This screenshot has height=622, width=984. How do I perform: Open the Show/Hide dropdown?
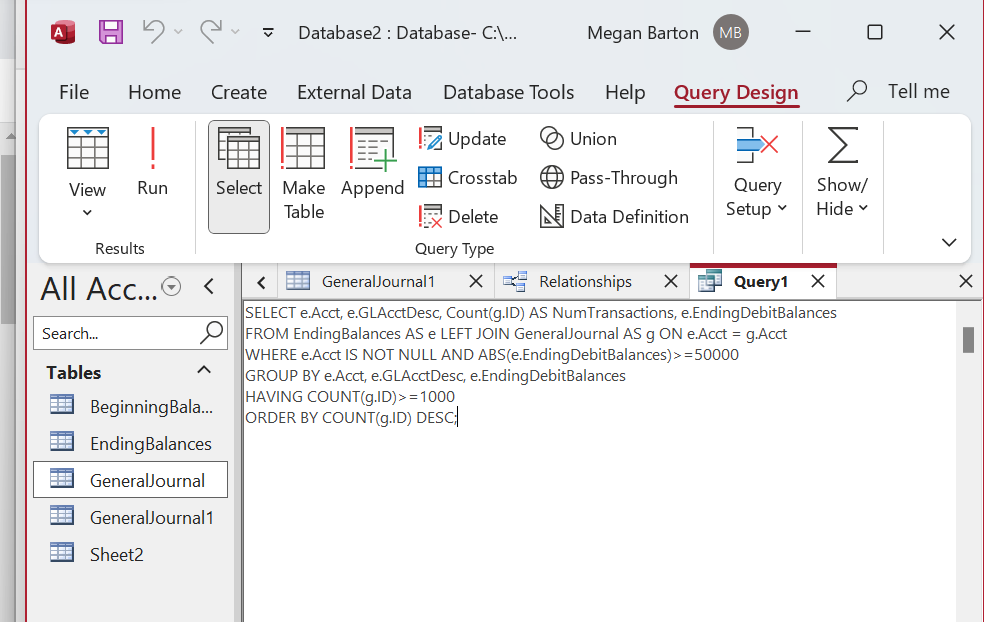tap(842, 175)
